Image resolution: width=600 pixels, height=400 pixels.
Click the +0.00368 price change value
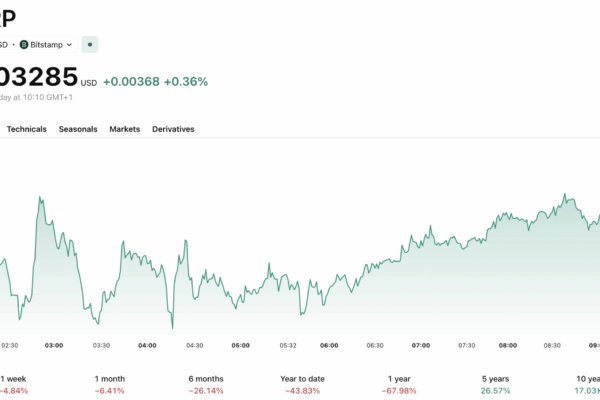(x=131, y=82)
